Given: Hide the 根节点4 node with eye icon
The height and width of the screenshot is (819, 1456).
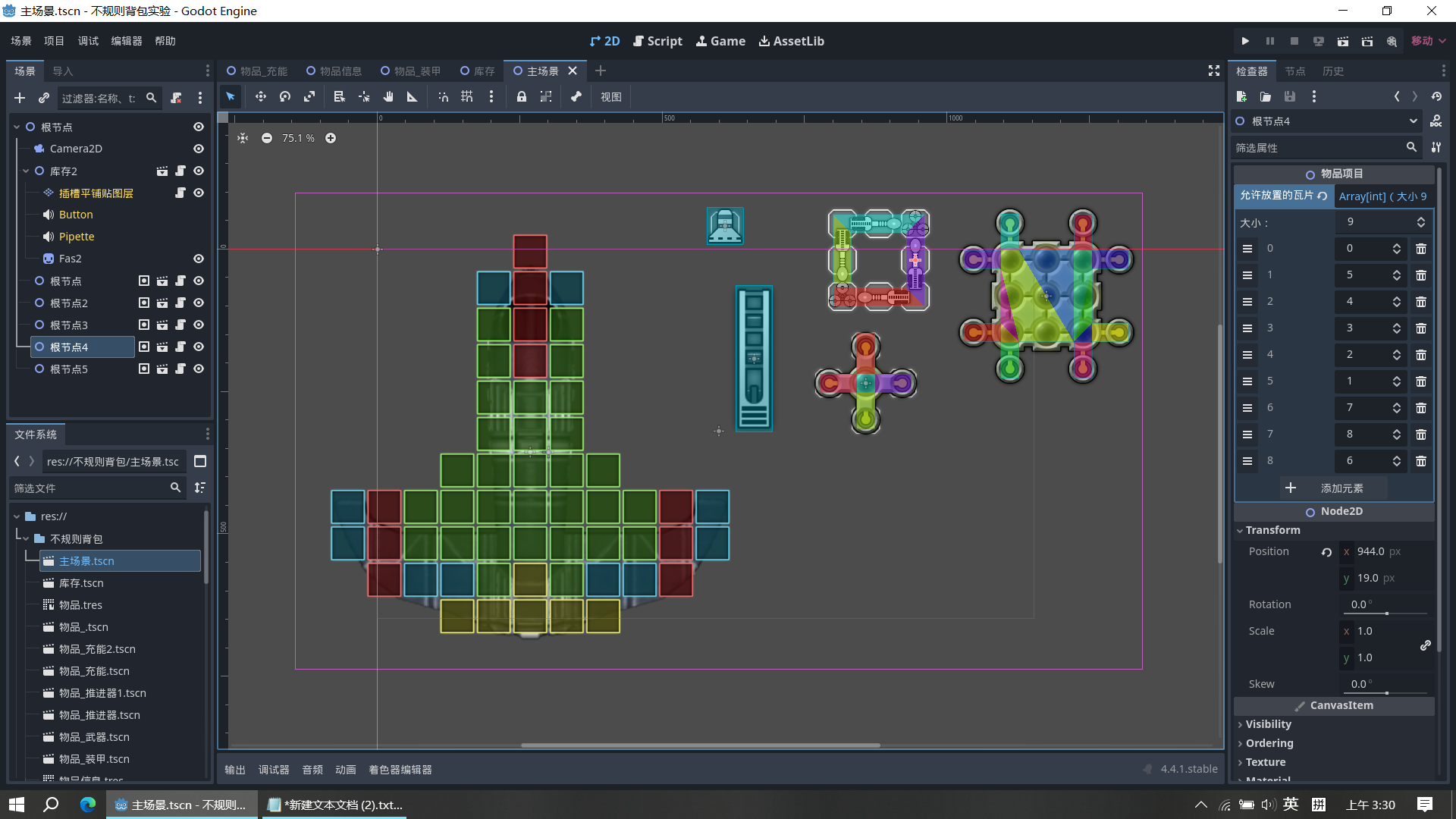Looking at the screenshot, I should click(x=199, y=347).
